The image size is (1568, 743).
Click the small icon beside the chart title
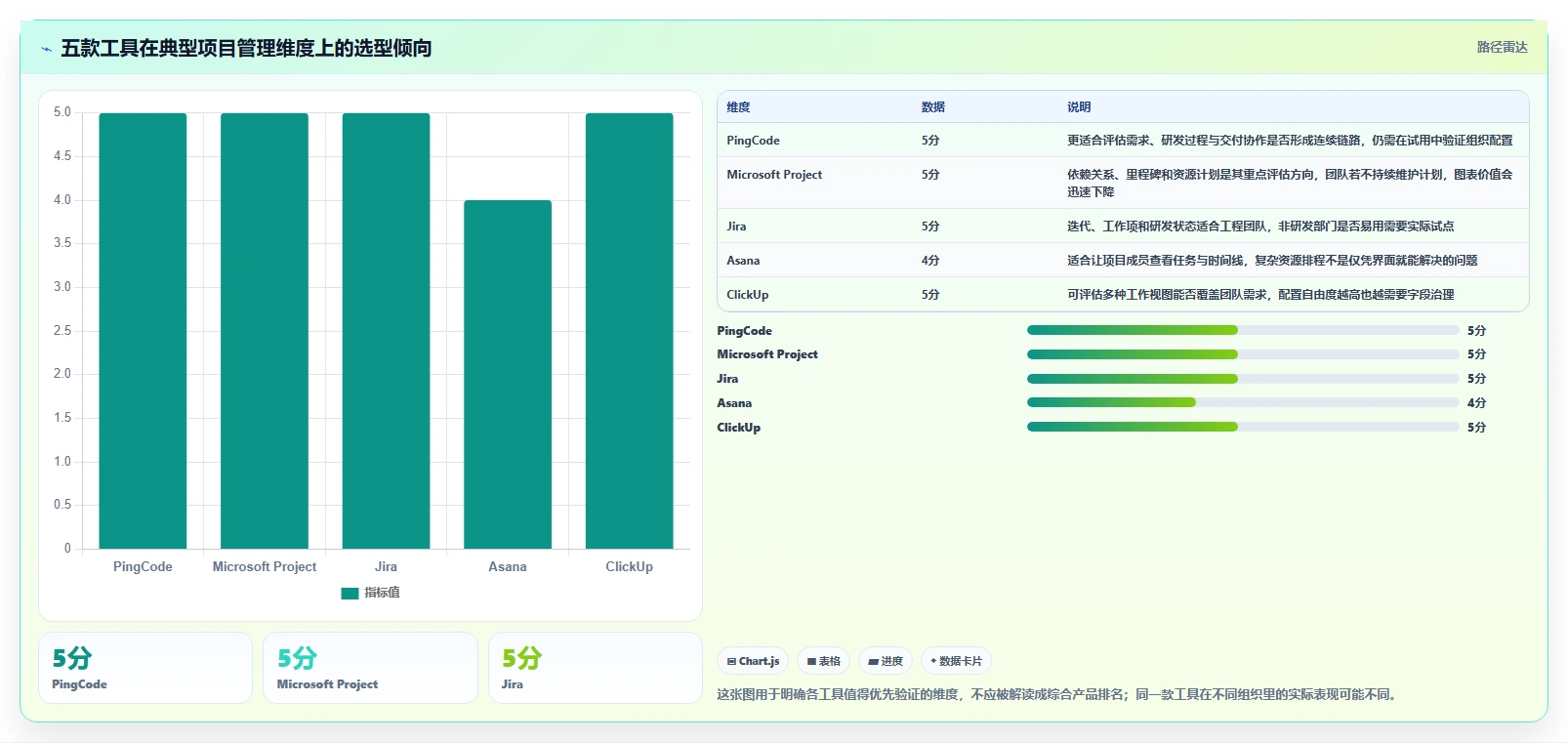tap(46, 49)
